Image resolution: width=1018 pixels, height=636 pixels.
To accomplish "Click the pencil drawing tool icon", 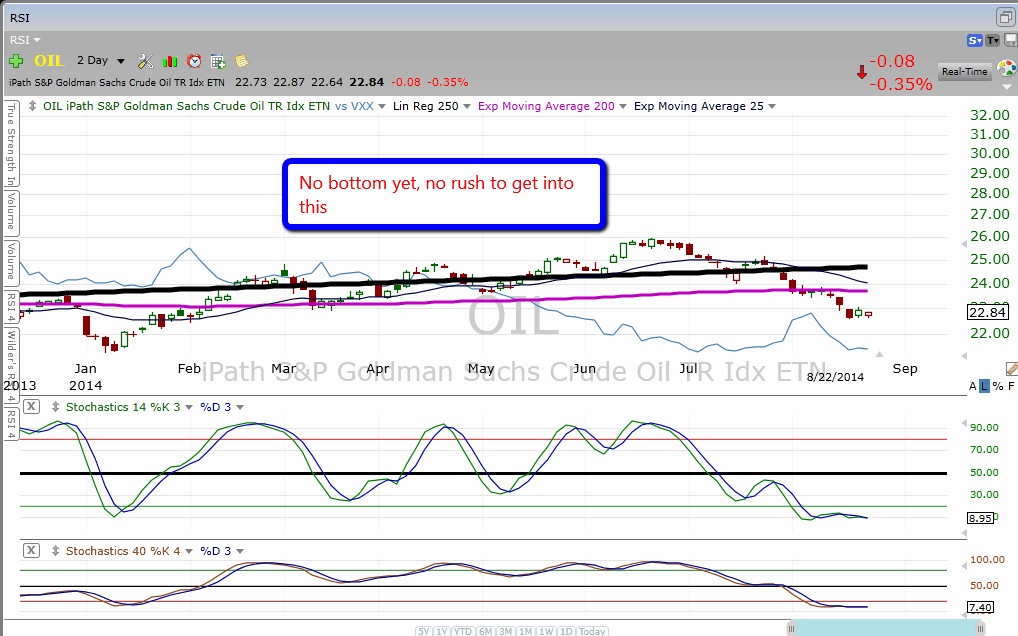I will [x=1010, y=369].
